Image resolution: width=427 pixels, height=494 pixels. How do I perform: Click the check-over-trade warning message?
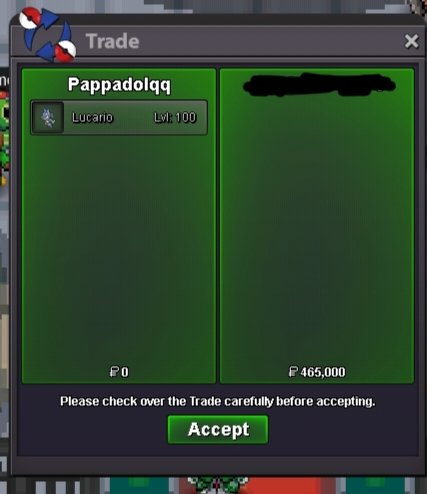tap(218, 401)
